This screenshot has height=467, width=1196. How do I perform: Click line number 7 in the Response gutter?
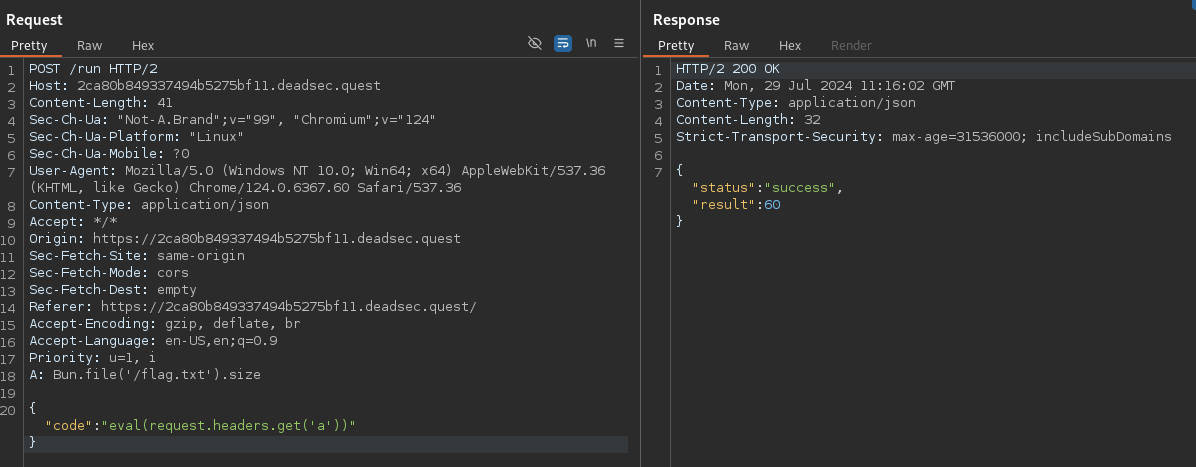pyautogui.click(x=659, y=171)
